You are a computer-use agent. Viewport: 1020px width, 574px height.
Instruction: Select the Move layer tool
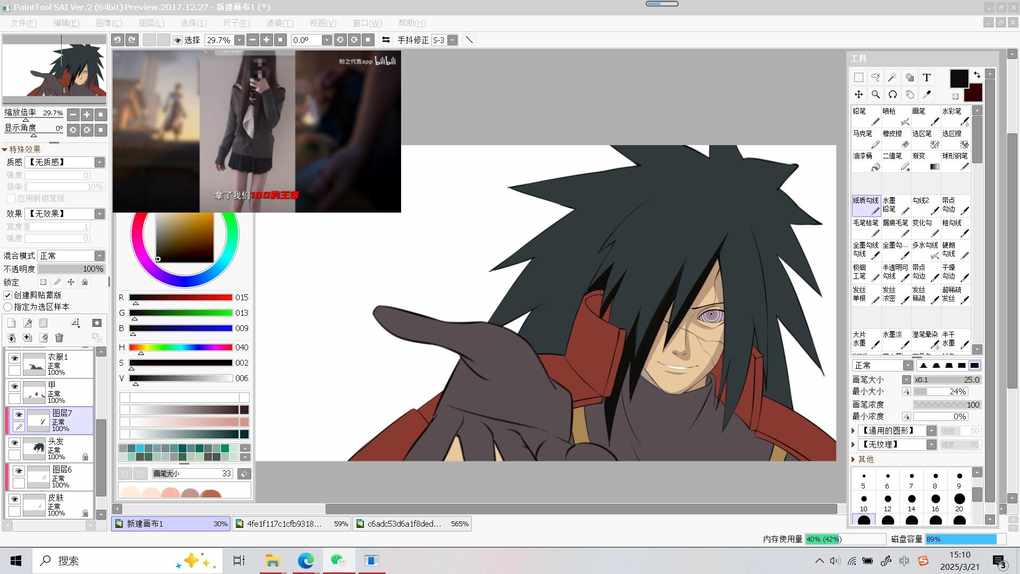coord(859,94)
